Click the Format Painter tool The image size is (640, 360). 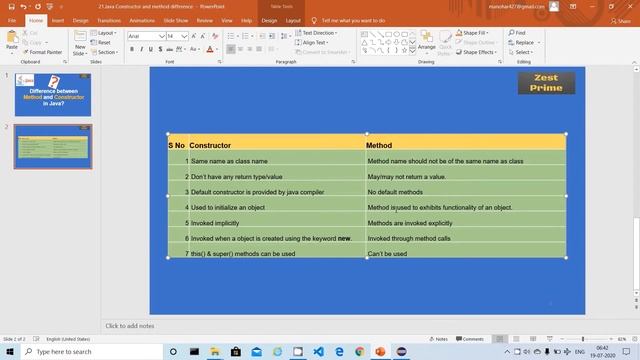(x=42, y=52)
